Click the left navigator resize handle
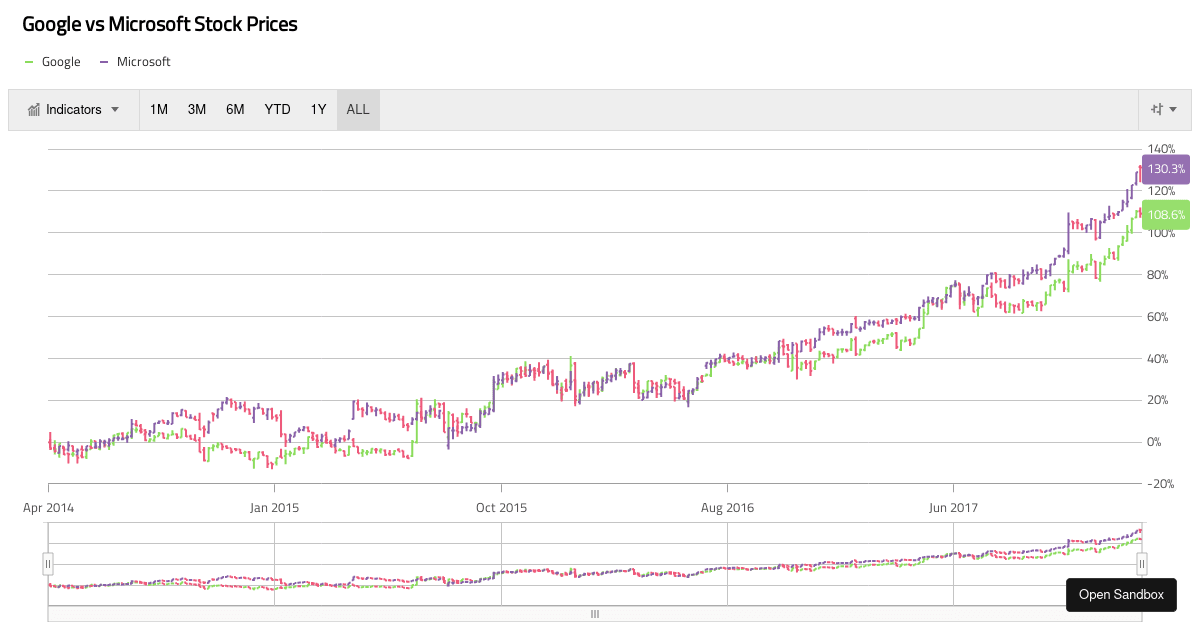The height and width of the screenshot is (630, 1200). coord(47,564)
